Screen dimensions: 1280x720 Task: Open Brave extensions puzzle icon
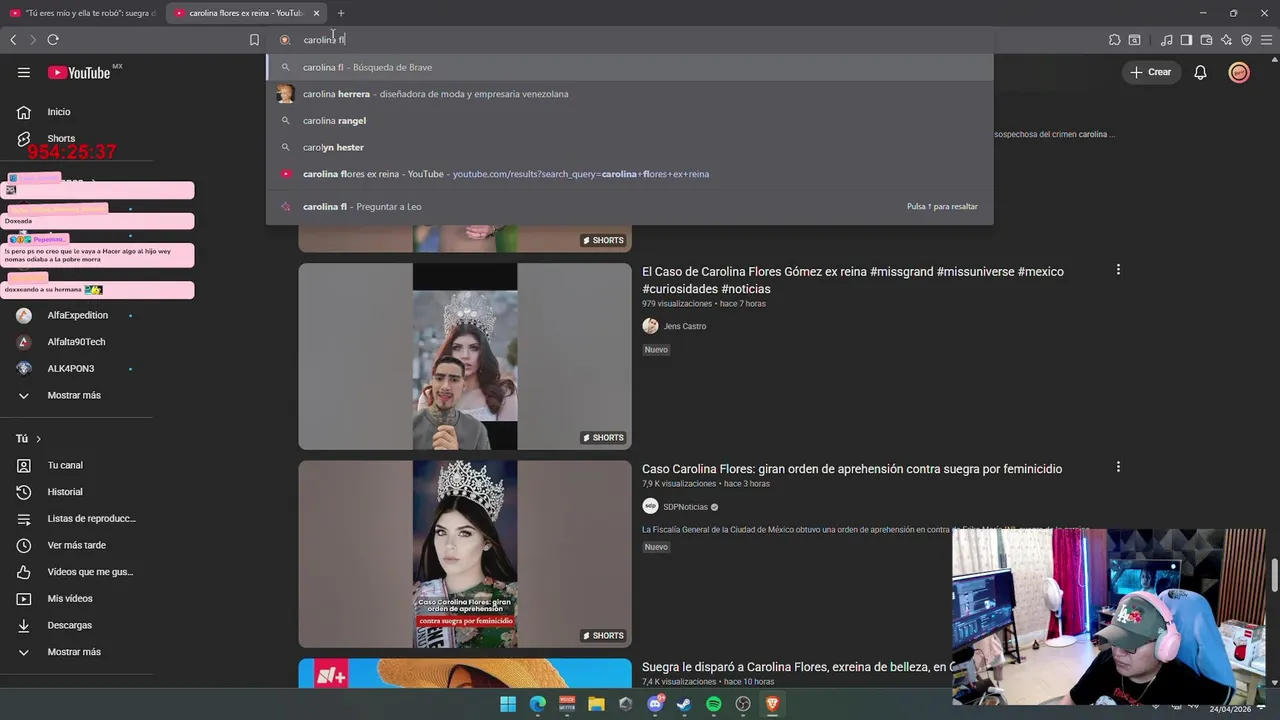coord(1114,40)
